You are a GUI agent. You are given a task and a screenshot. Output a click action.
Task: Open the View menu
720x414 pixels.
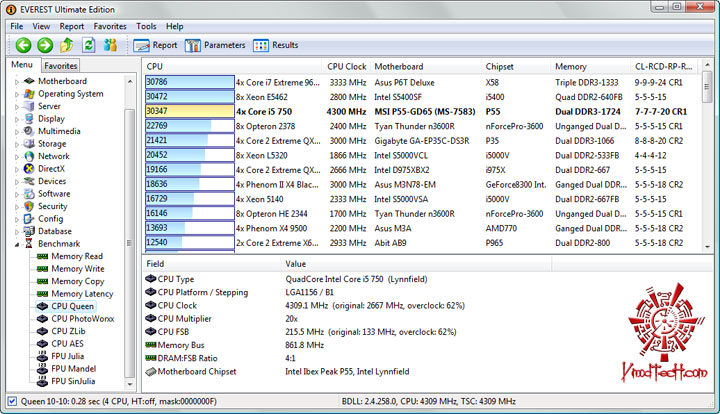click(41, 26)
